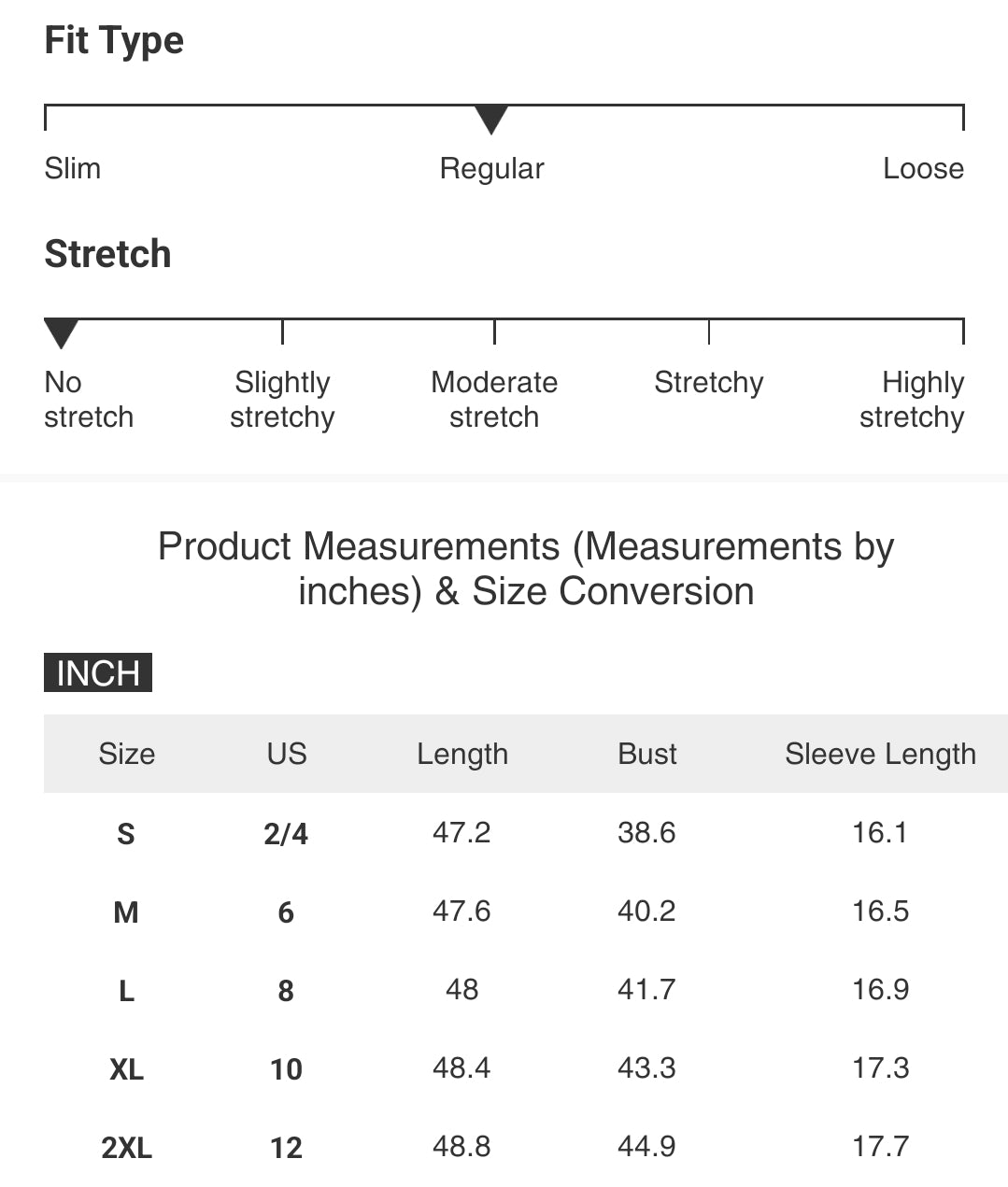The width and height of the screenshot is (1008, 1187).
Task: Click the Loose fit label
Action: click(923, 169)
